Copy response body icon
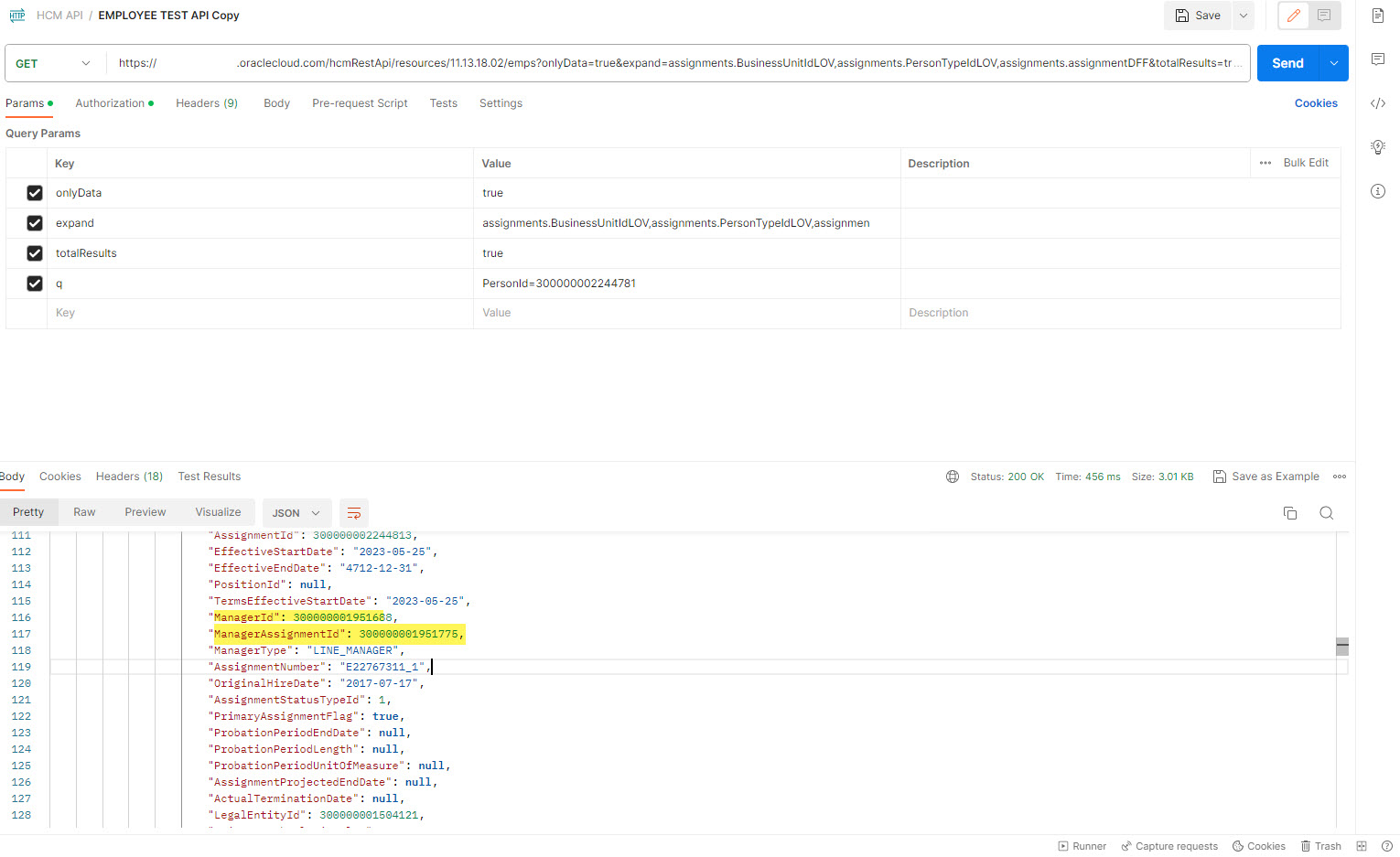The image size is (1400, 857). [x=1290, y=513]
